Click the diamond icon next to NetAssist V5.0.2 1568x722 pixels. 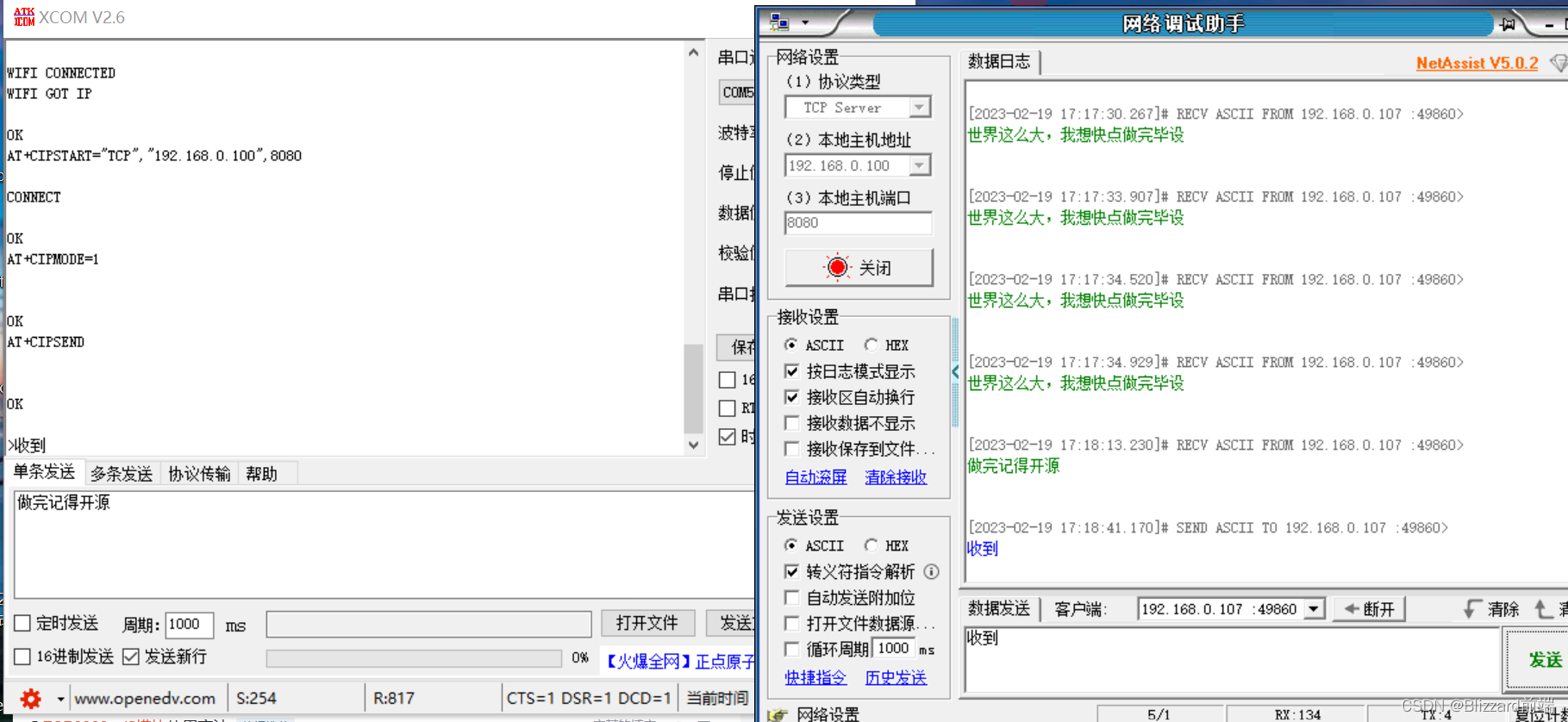1558,63
